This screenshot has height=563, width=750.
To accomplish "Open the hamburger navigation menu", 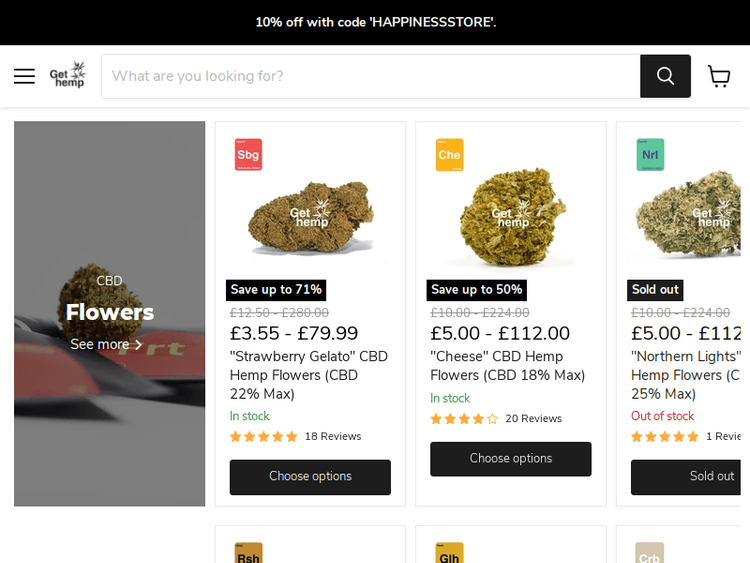I will [24, 76].
